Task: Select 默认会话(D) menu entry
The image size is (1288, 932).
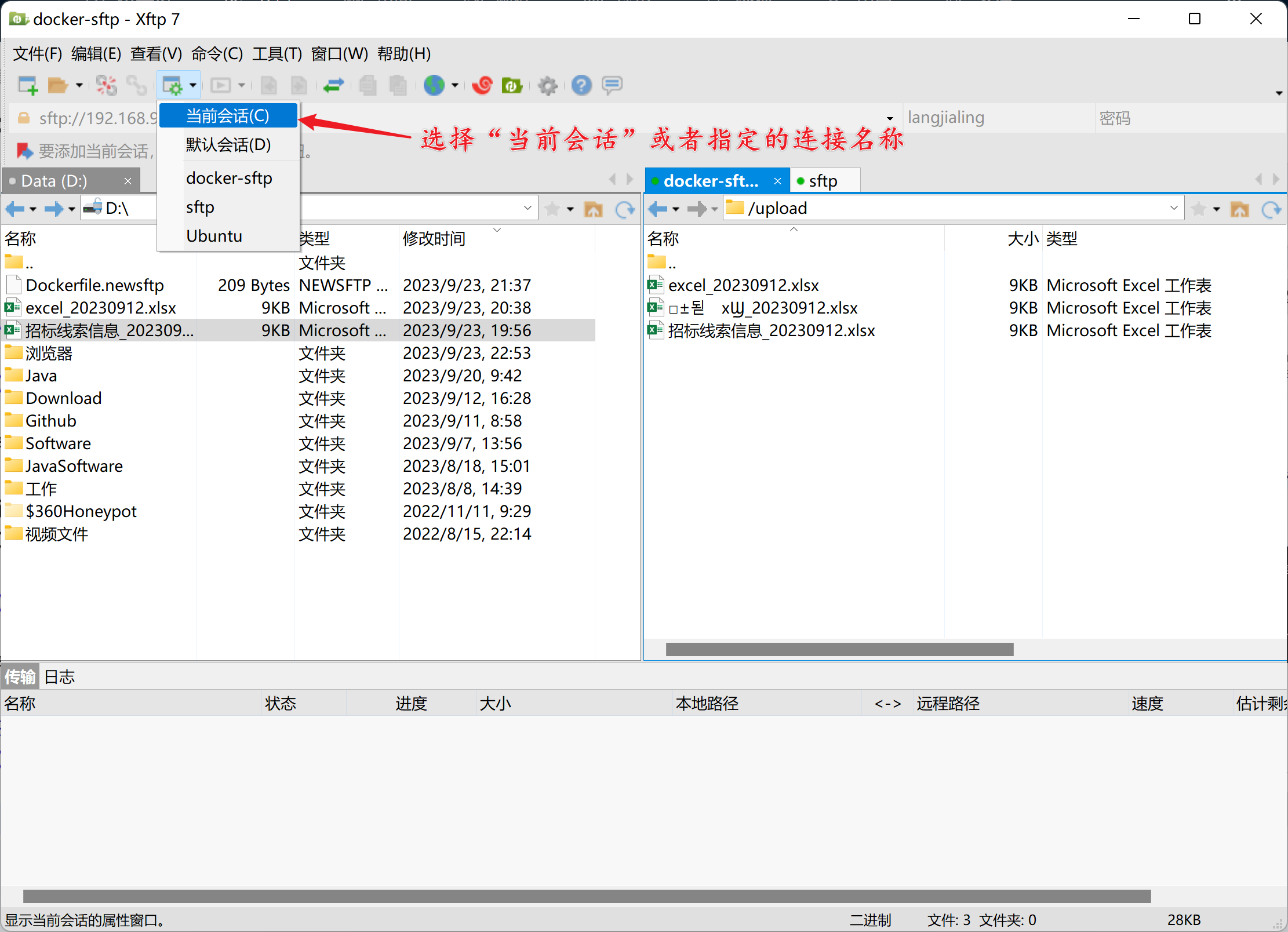Action: point(228,144)
